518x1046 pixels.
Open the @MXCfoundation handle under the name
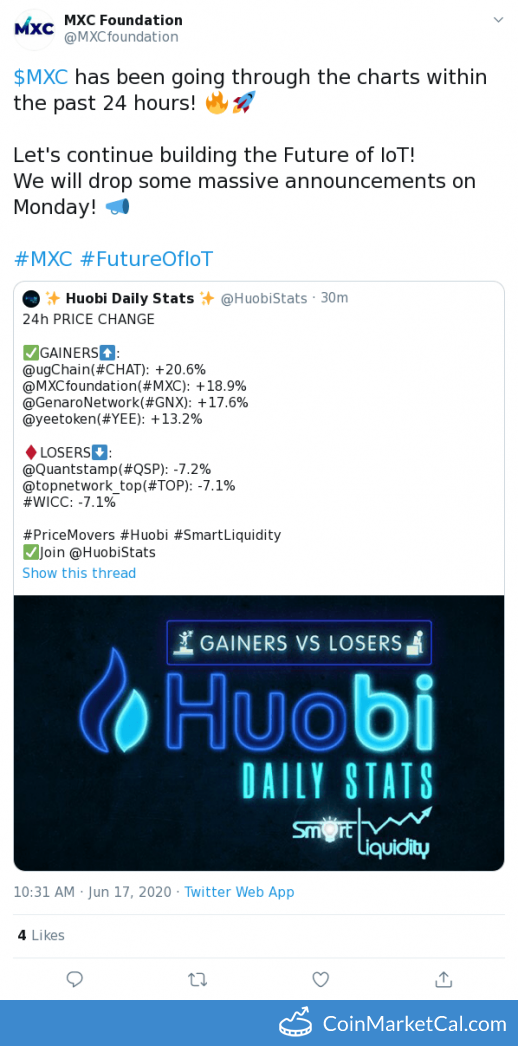[121, 37]
